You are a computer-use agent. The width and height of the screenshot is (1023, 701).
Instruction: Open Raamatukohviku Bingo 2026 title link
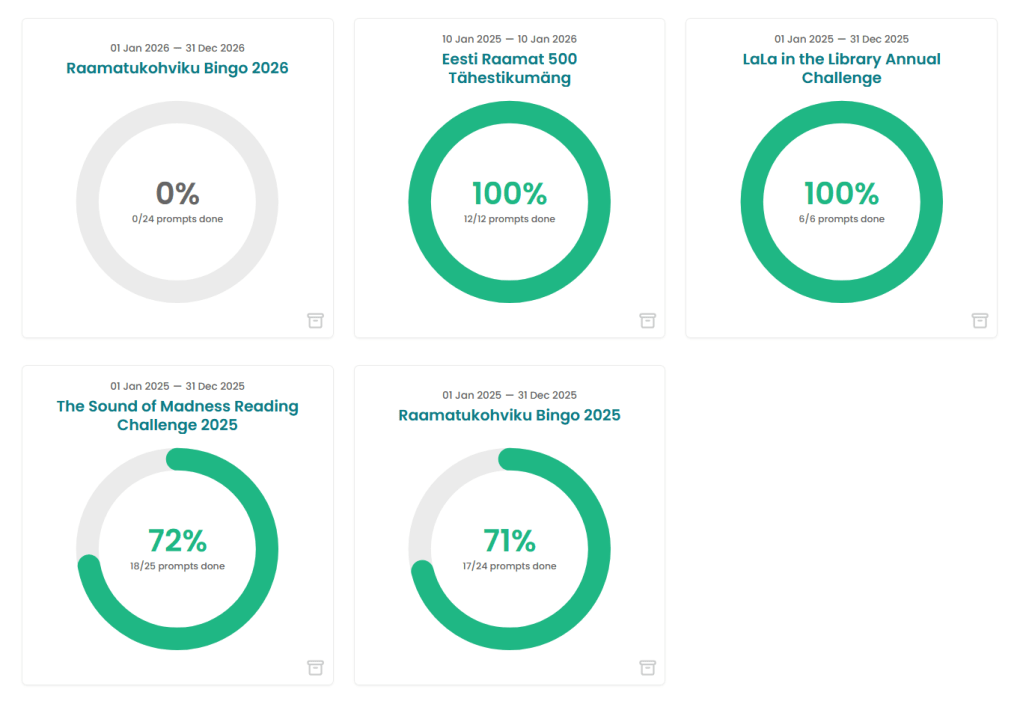point(177,69)
